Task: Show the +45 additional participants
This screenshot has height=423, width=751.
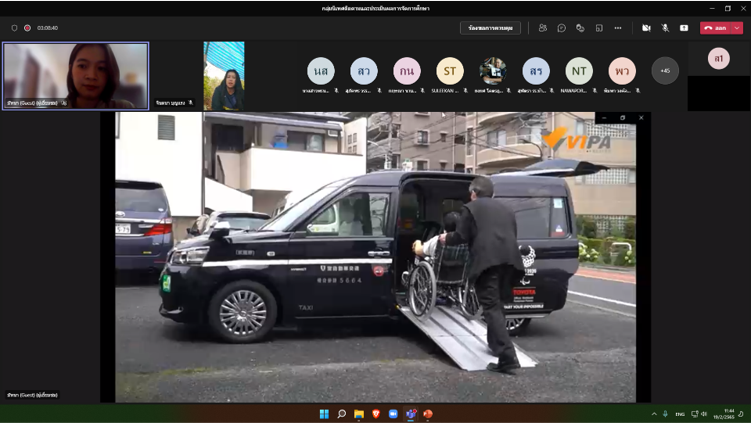Action: 665,71
